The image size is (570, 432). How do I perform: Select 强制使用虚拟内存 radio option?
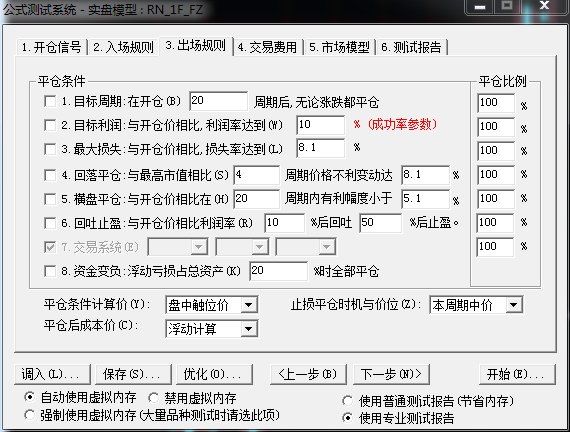click(29, 415)
